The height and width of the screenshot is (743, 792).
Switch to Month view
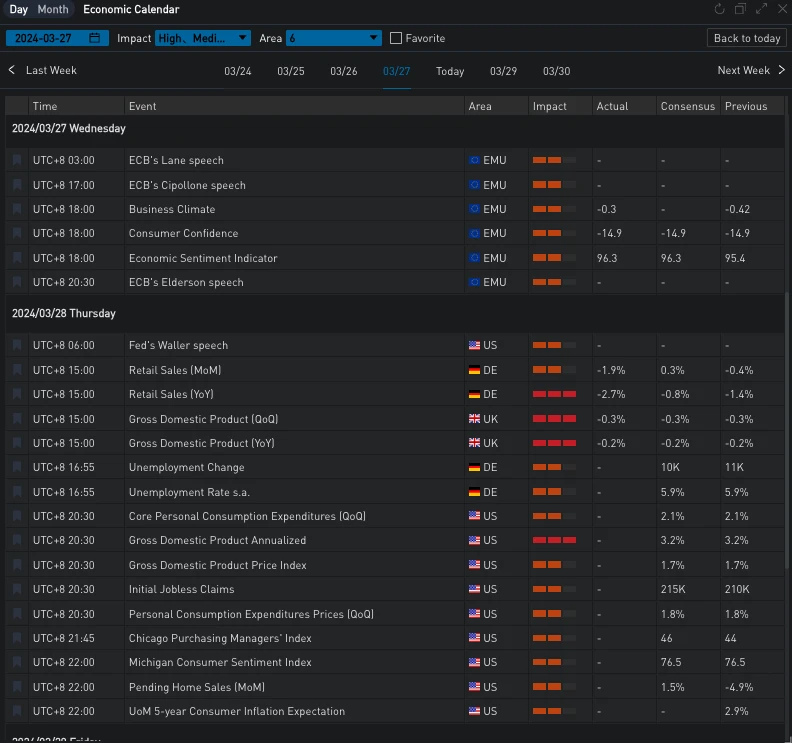[53, 9]
